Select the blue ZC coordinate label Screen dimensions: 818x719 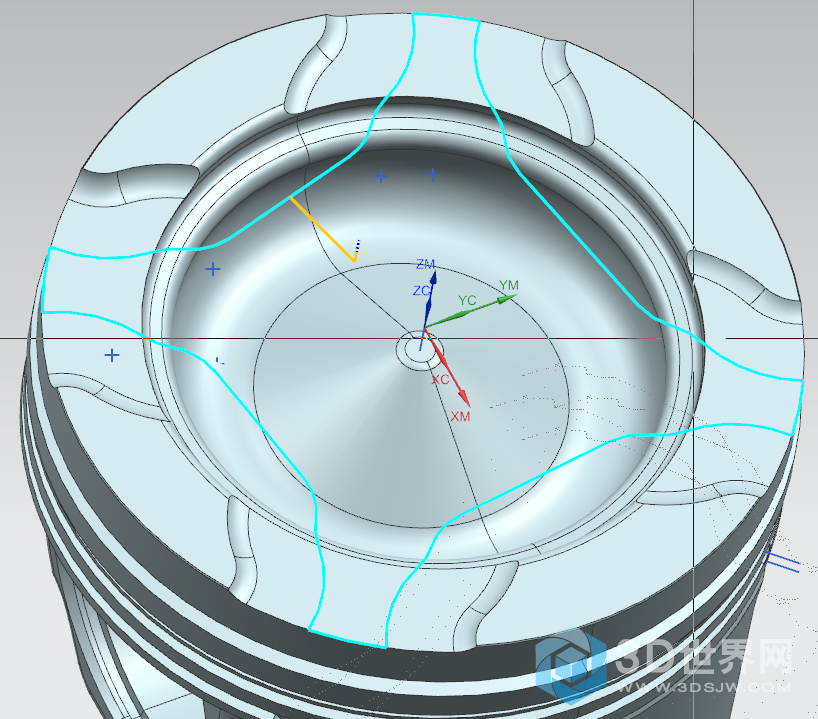422,291
